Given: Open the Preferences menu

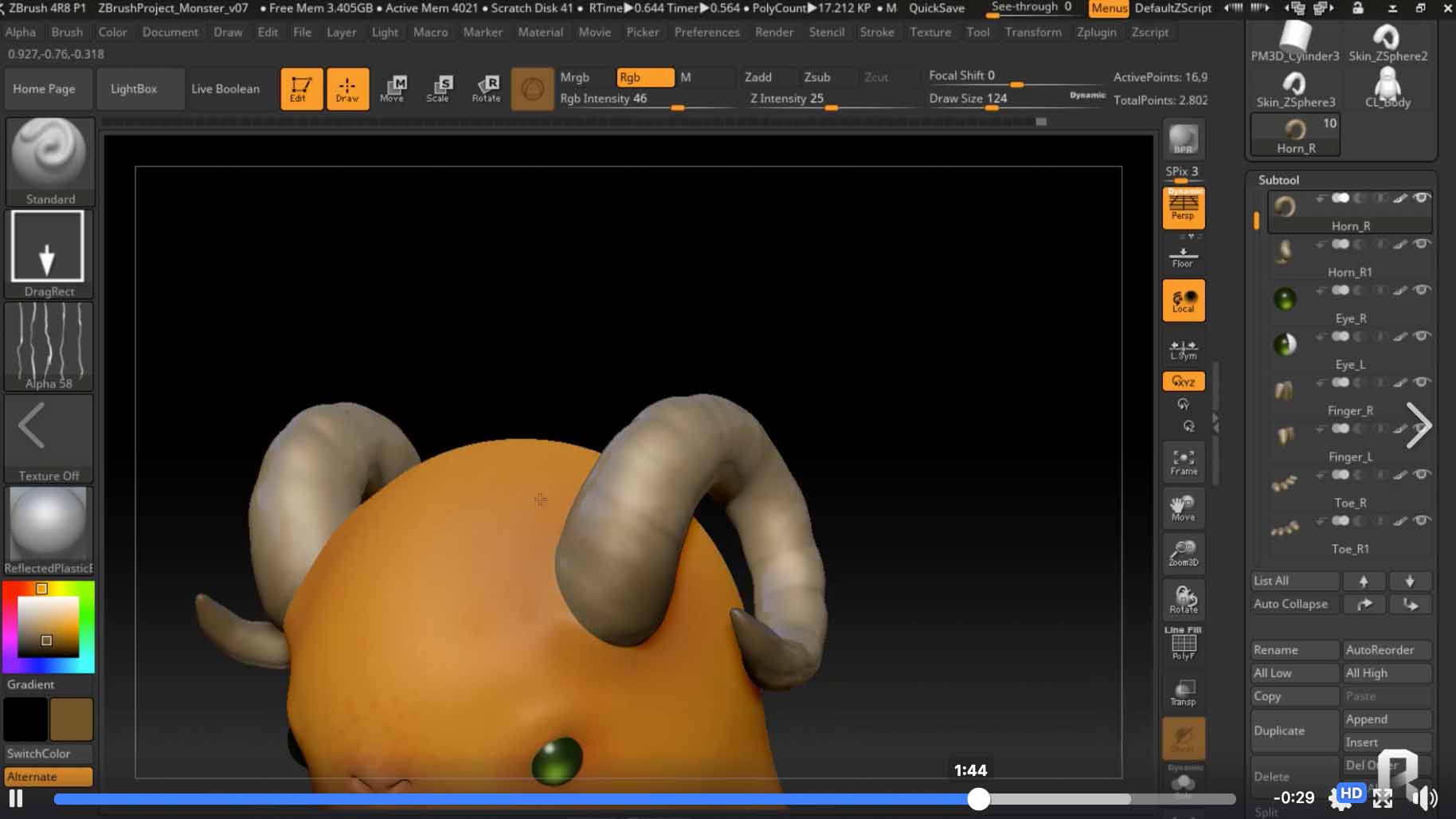Looking at the screenshot, I should click(706, 32).
